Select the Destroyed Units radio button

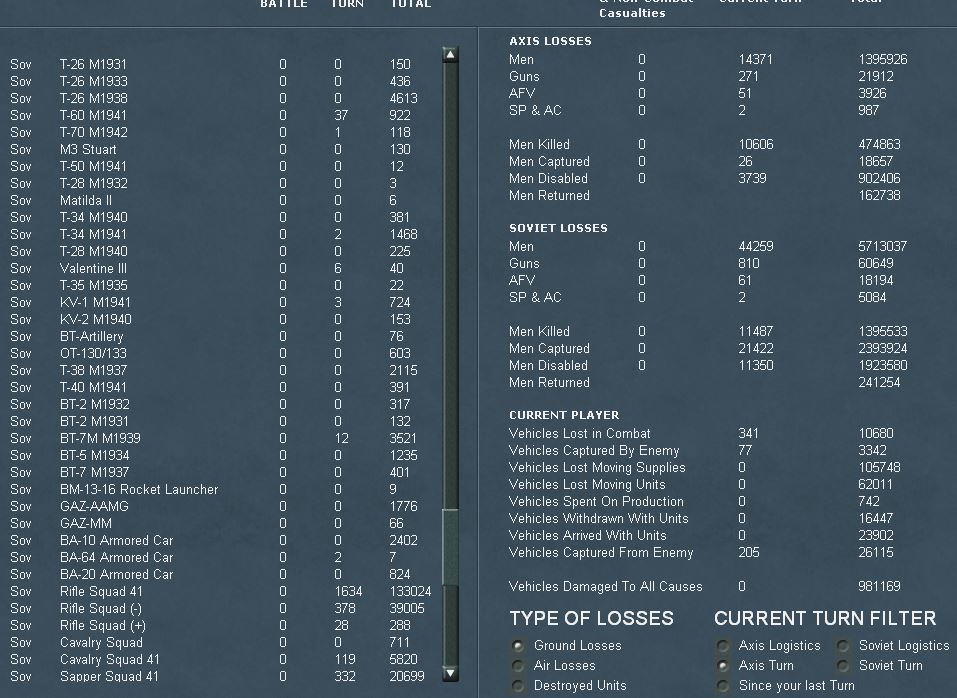518,686
